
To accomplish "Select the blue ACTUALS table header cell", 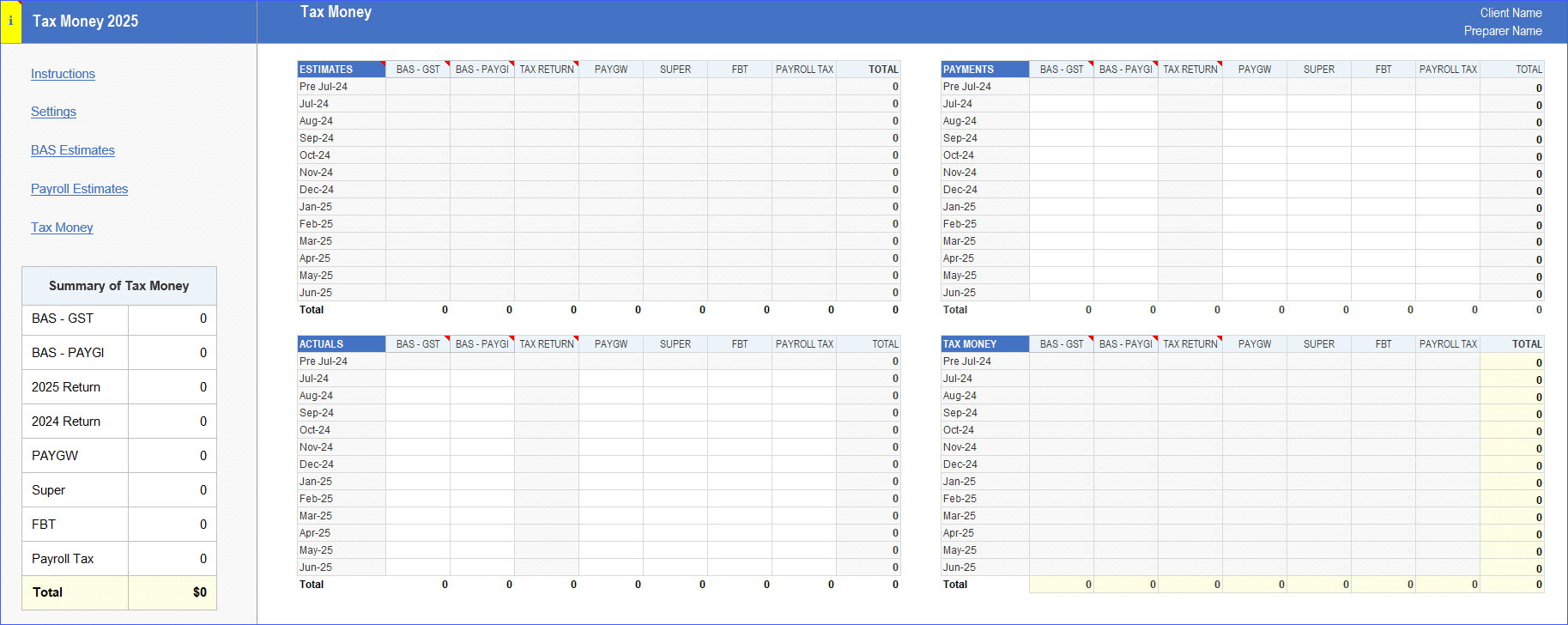I will pos(341,344).
